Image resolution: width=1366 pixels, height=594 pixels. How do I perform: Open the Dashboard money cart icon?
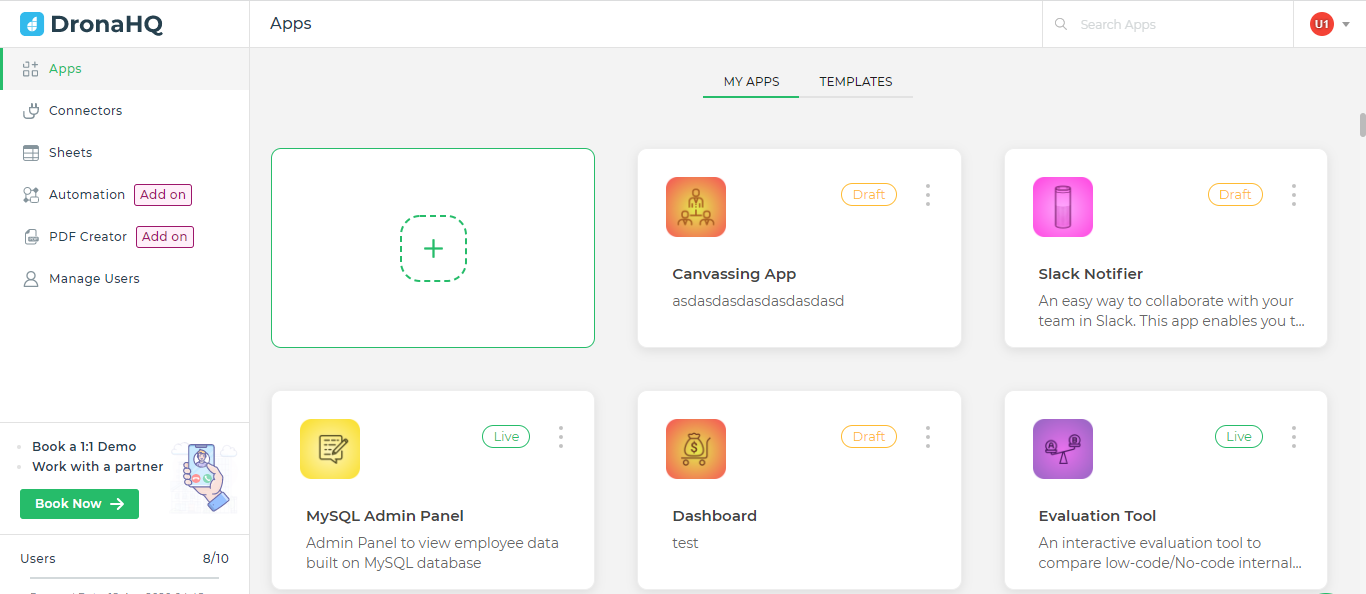(x=696, y=449)
